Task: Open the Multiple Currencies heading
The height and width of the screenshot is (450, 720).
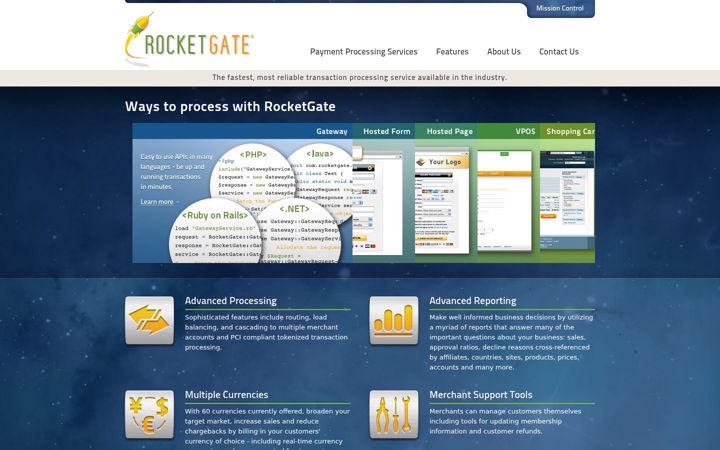Action: [226, 395]
